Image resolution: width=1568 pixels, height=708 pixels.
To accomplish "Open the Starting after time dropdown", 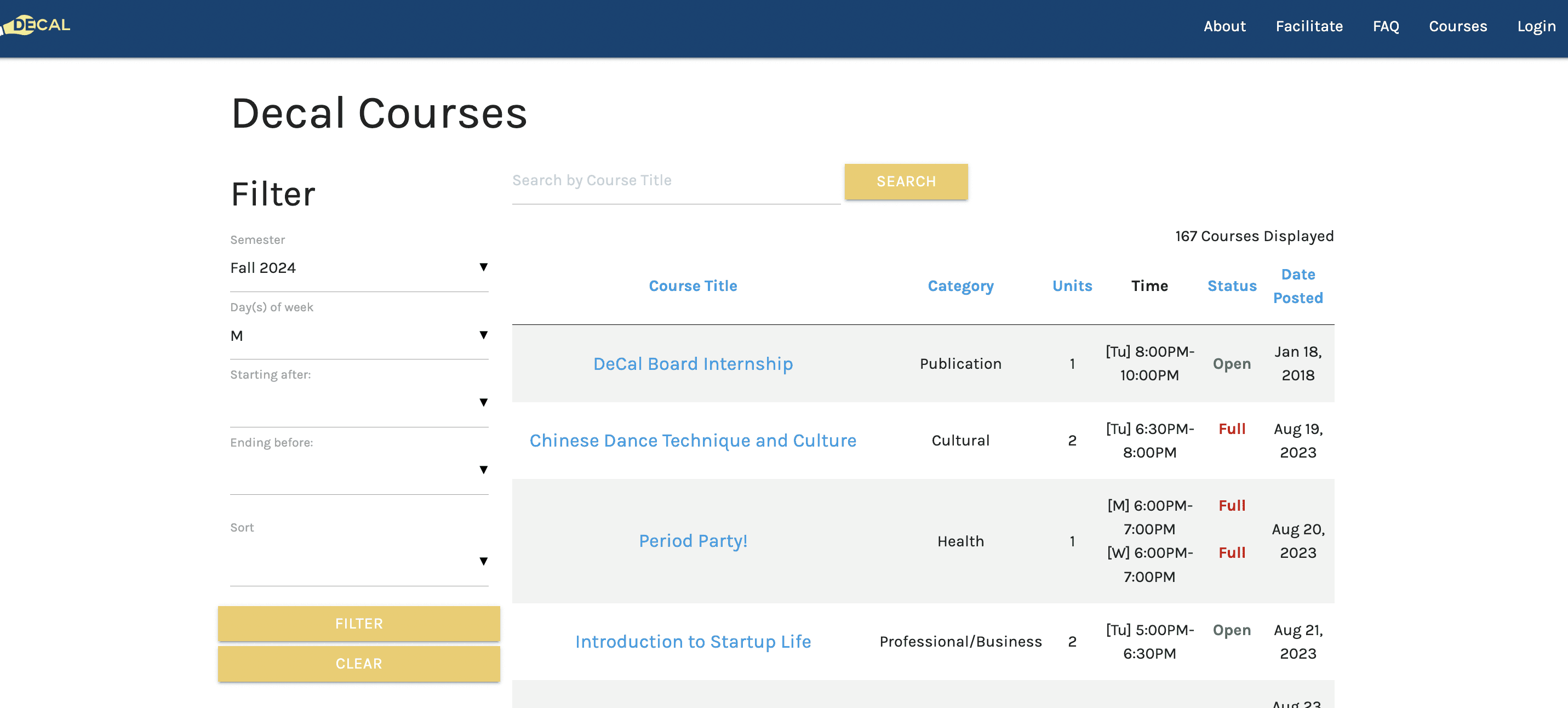I will [x=358, y=402].
